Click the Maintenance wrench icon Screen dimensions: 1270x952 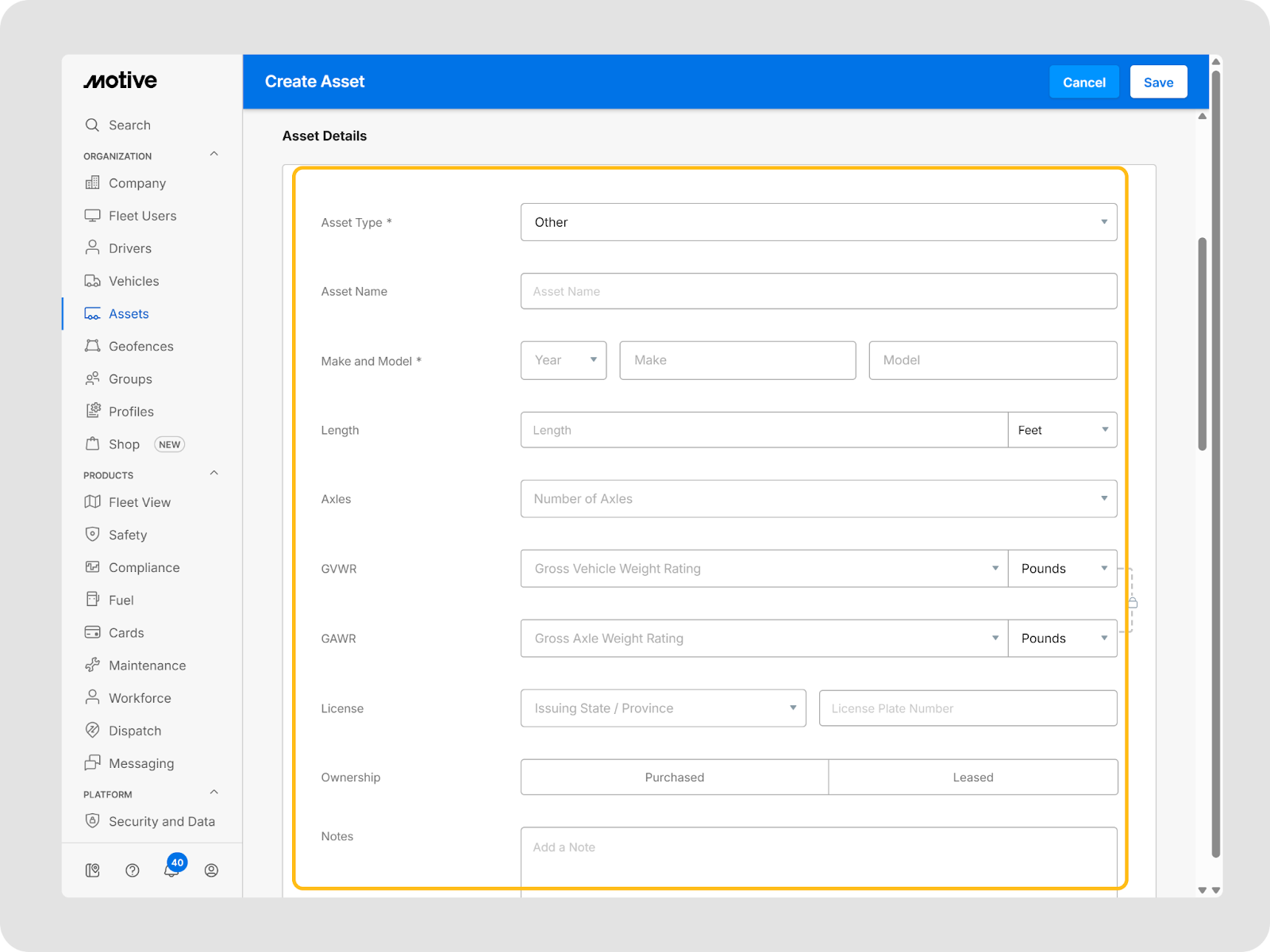point(93,665)
